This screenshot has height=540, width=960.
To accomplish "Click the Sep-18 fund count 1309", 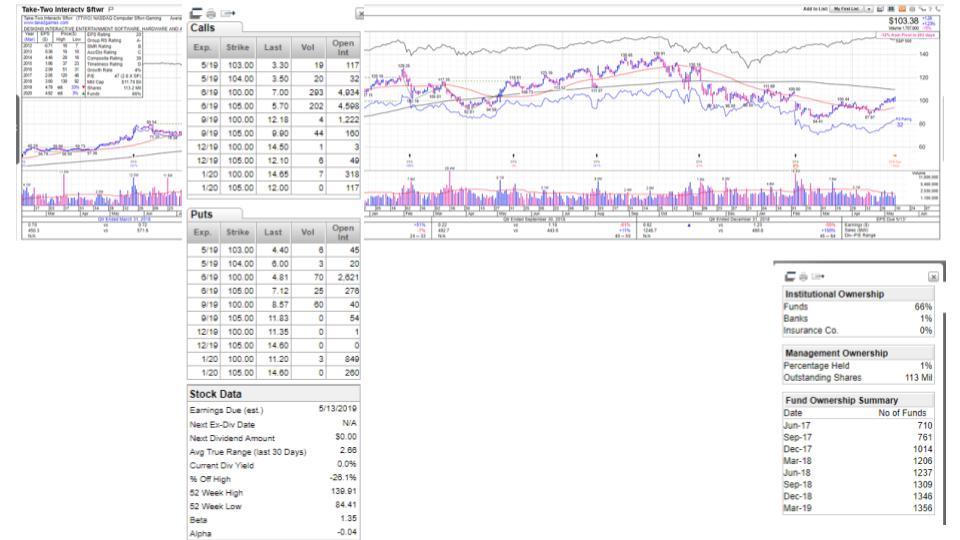I will pyautogui.click(x=923, y=484).
